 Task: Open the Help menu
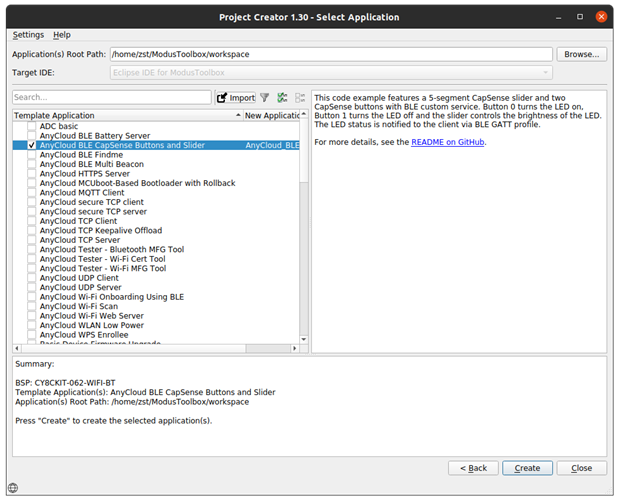pos(62,35)
